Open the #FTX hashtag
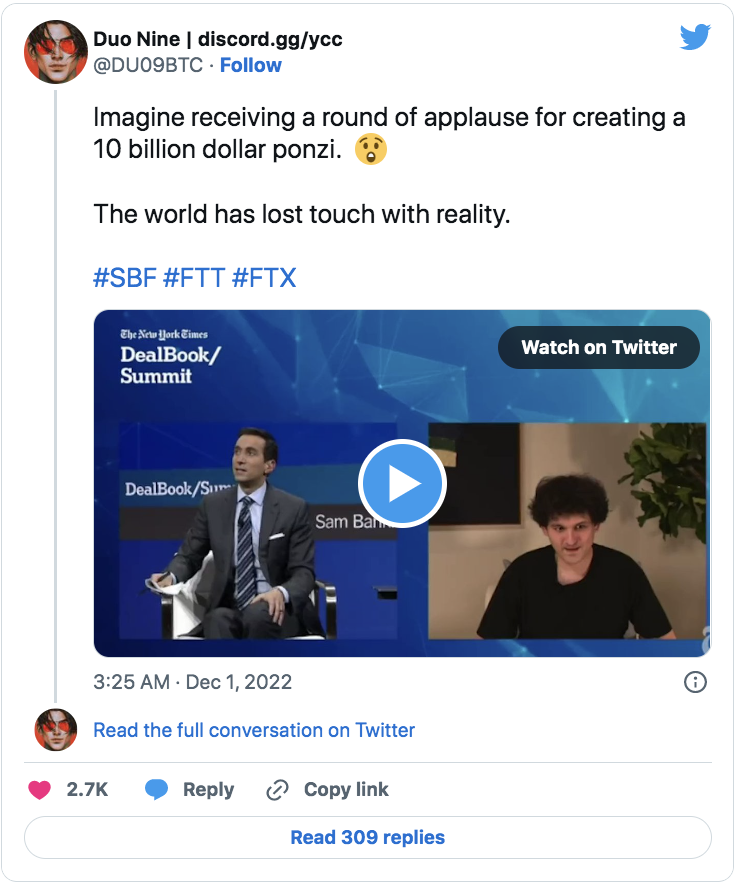This screenshot has height=882, width=736. coord(264,277)
